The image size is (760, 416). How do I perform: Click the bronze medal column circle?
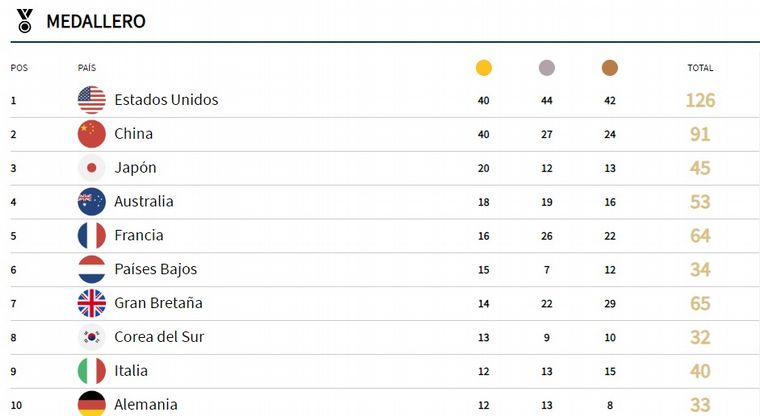click(610, 68)
